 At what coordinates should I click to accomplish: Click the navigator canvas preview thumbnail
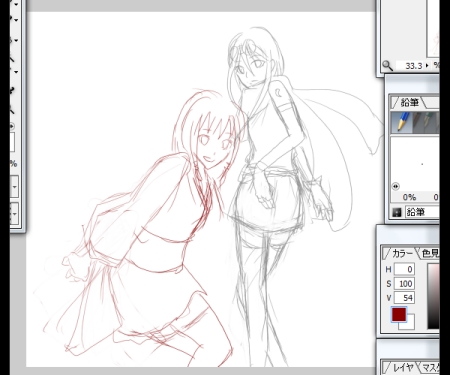[433, 28]
